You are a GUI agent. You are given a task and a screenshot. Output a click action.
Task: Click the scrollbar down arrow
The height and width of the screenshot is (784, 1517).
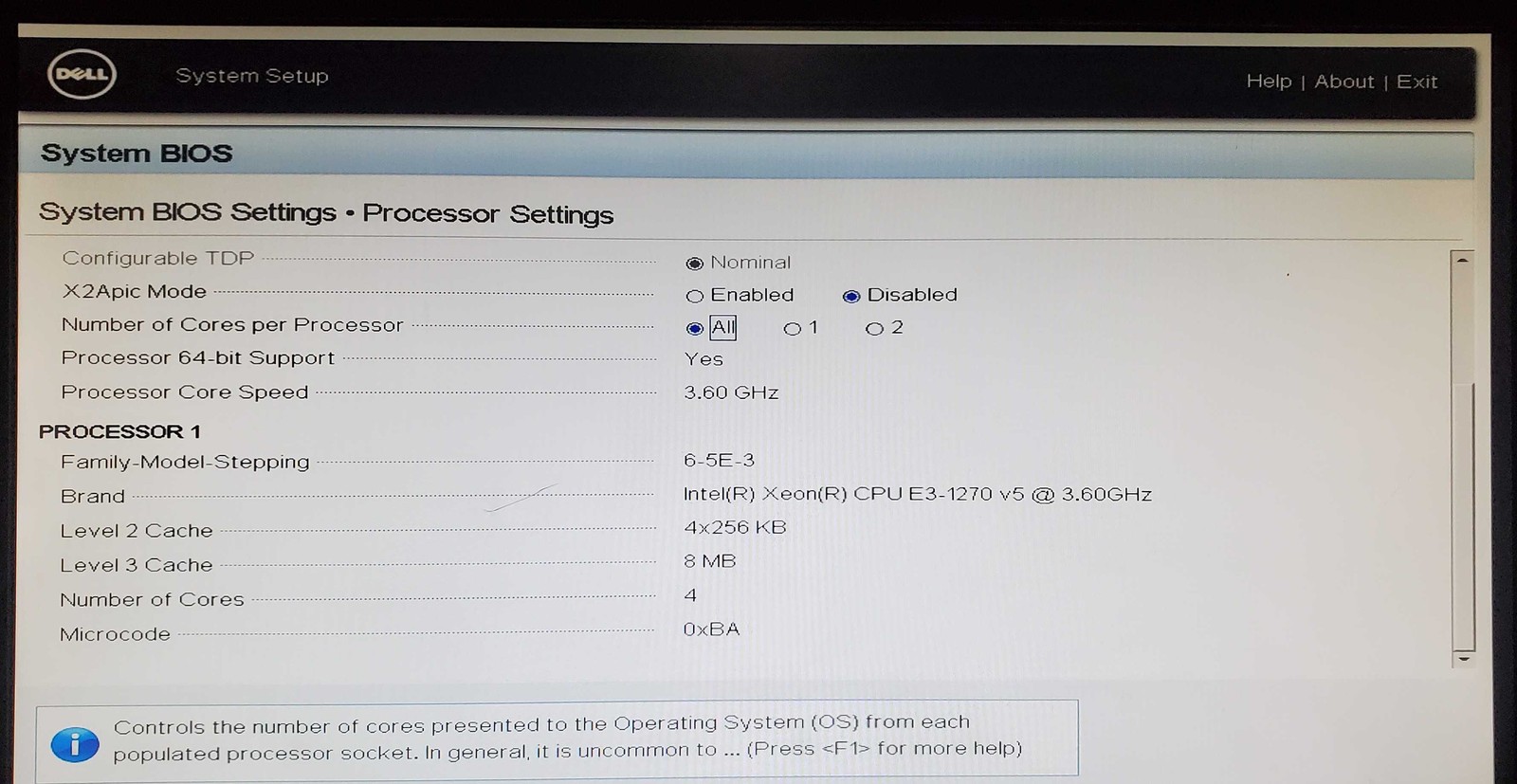point(1464,658)
